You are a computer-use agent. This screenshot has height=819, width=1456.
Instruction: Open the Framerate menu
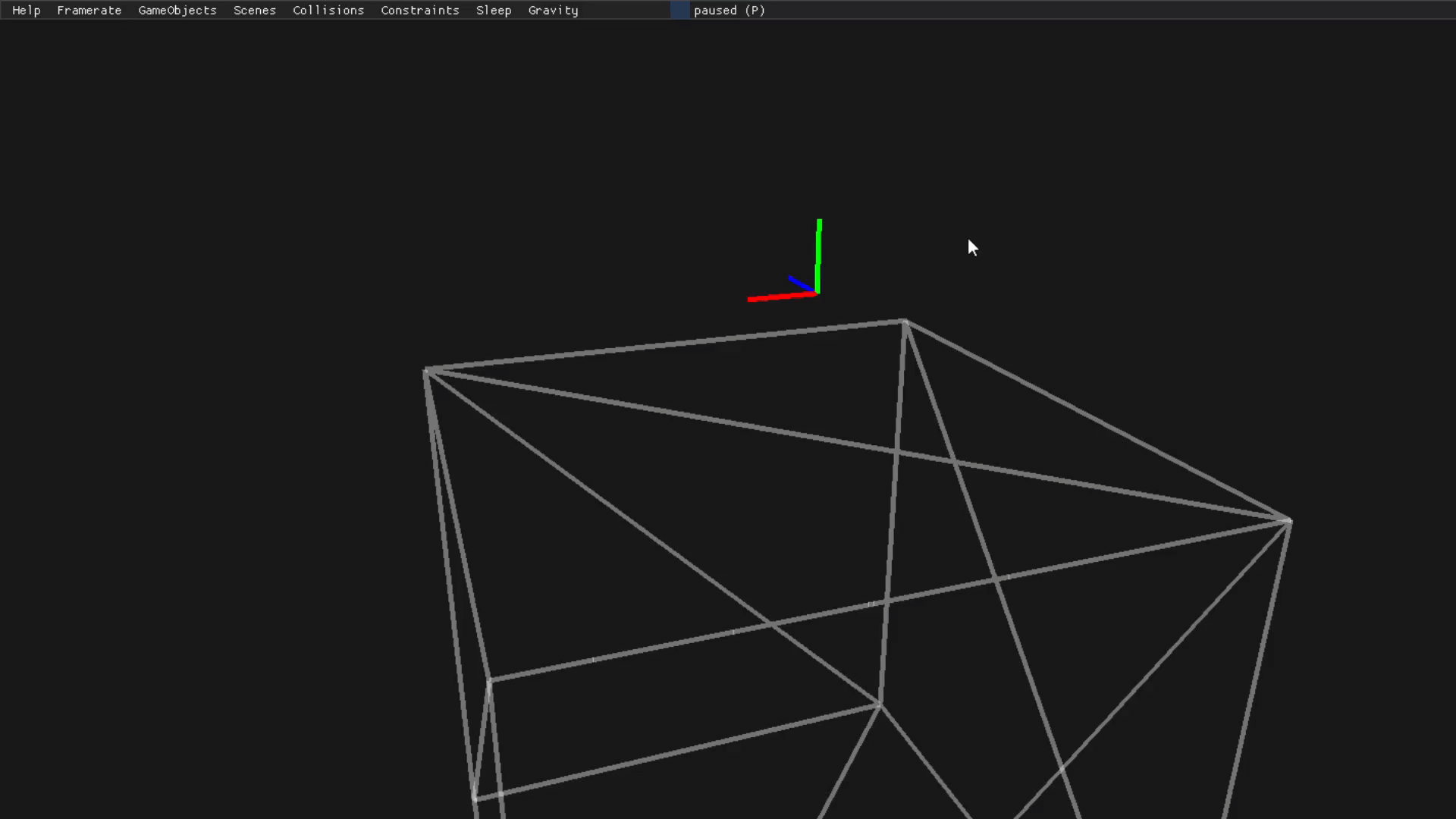pyautogui.click(x=89, y=10)
